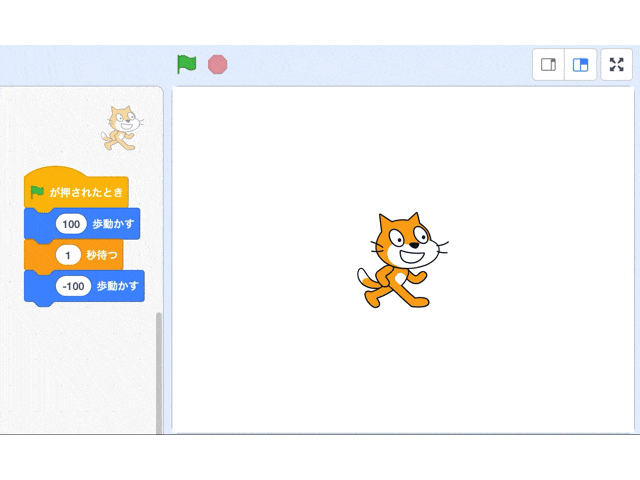The height and width of the screenshot is (480, 640).
Task: Switch to large stage layout
Action: [580, 64]
